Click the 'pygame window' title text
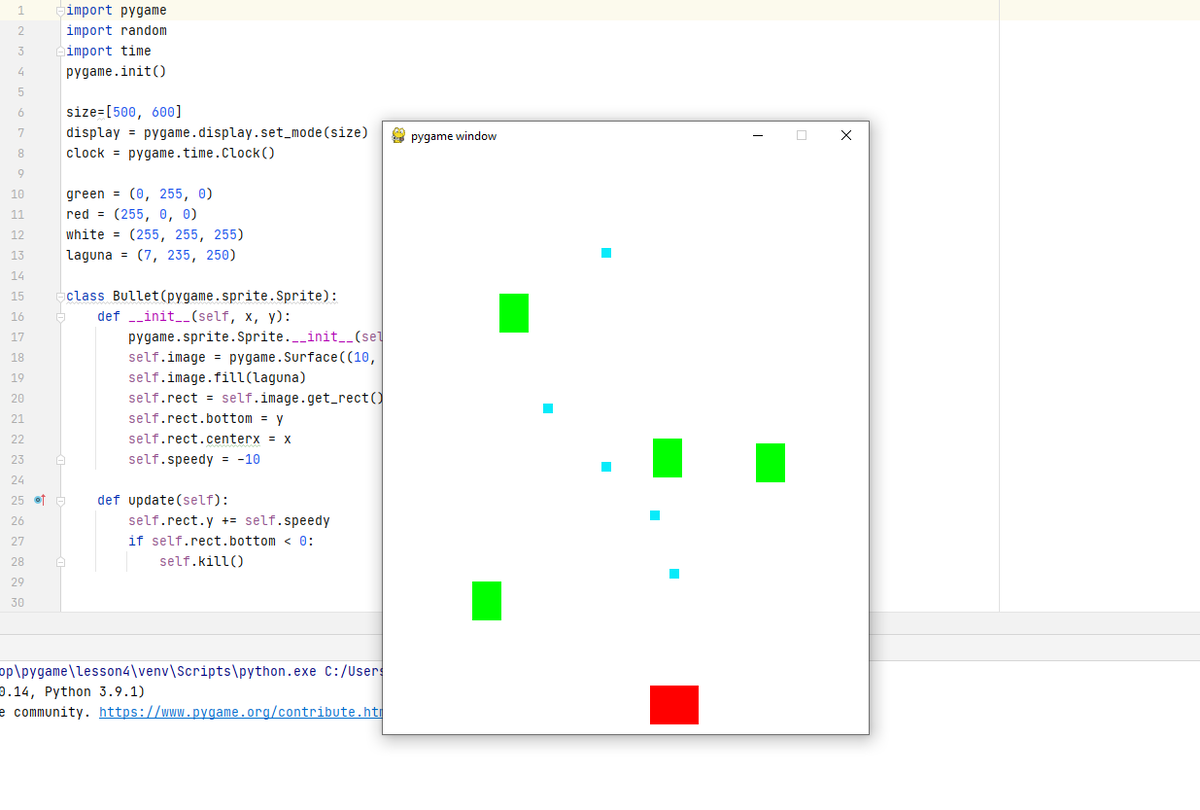The width and height of the screenshot is (1200, 810). [453, 136]
